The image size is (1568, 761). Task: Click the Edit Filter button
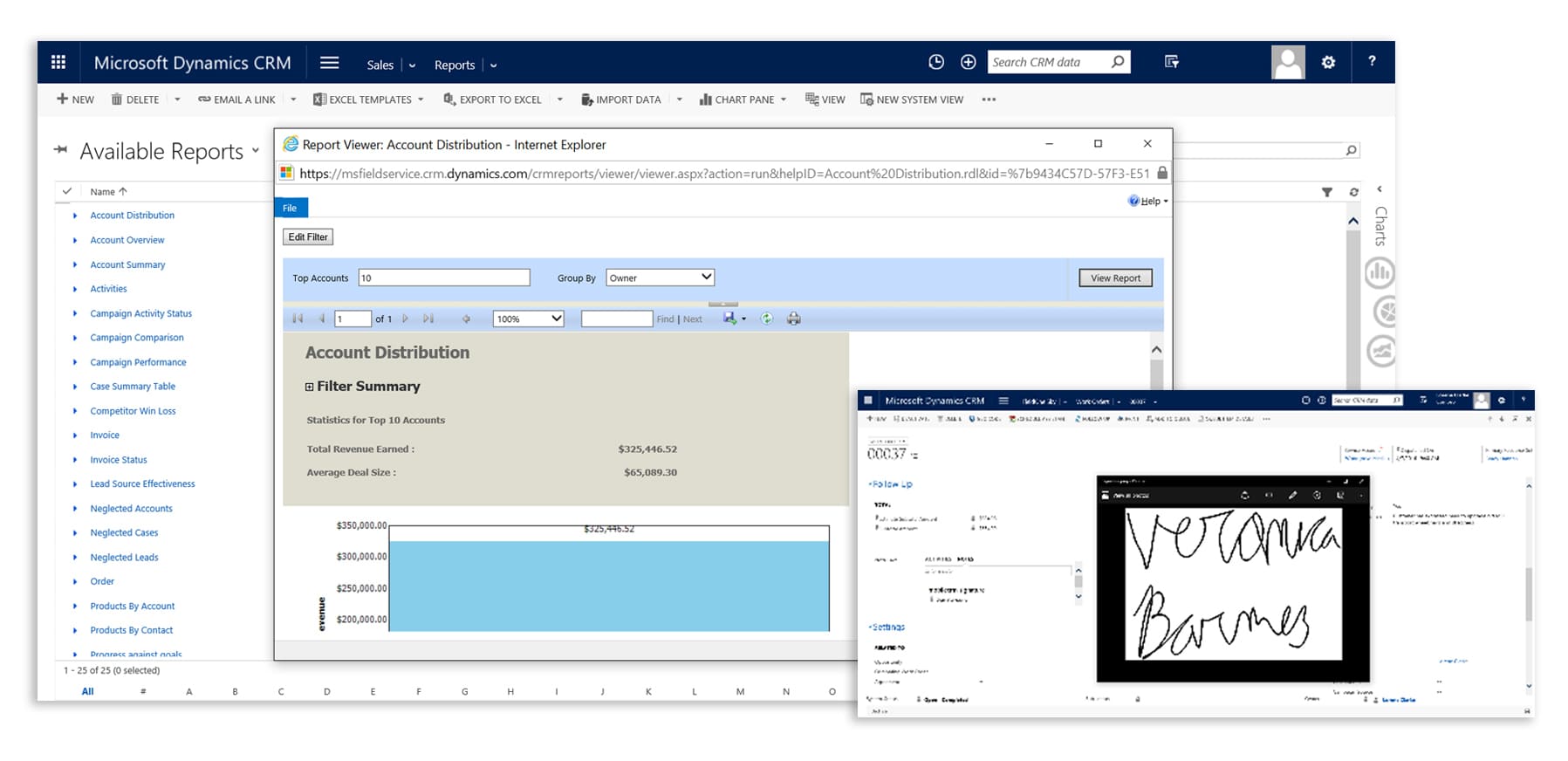coord(308,237)
